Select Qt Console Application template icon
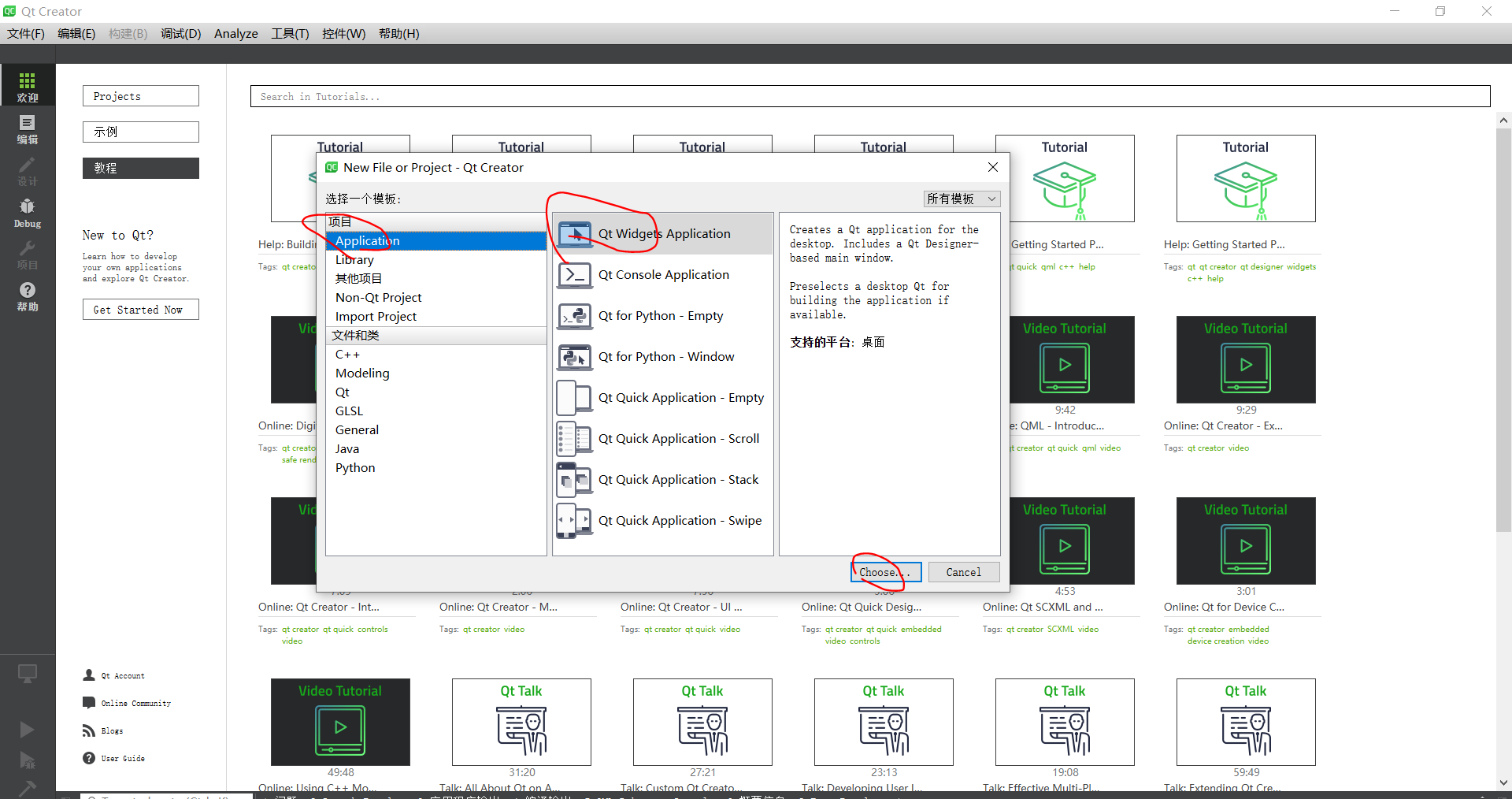 point(574,275)
